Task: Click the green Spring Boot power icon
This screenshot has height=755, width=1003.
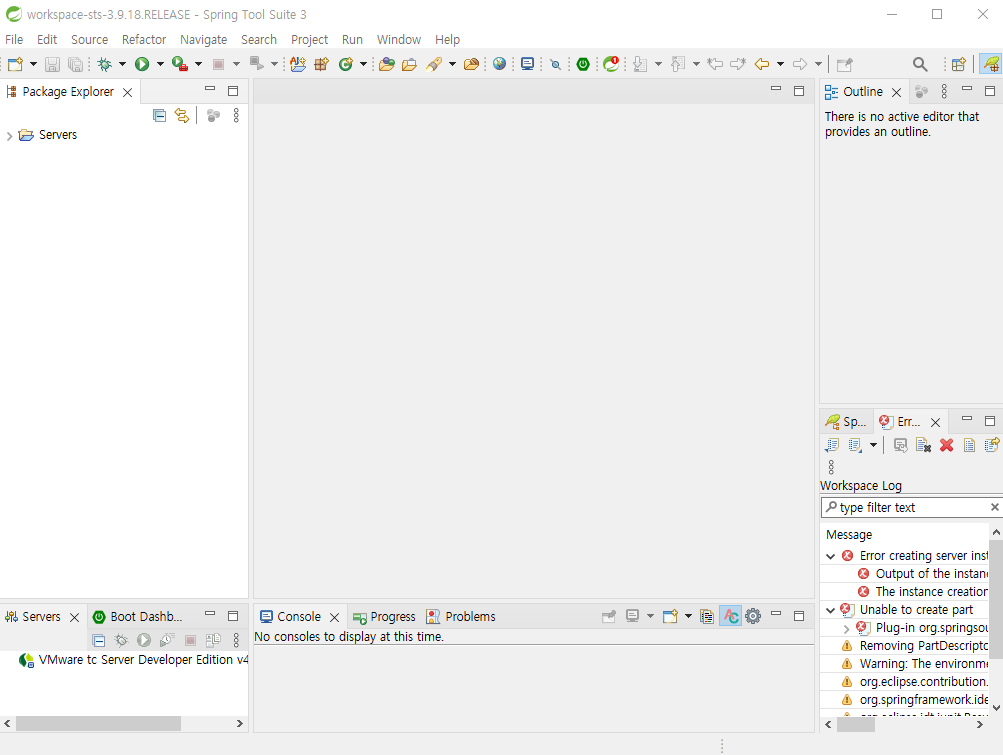Action: (x=583, y=64)
